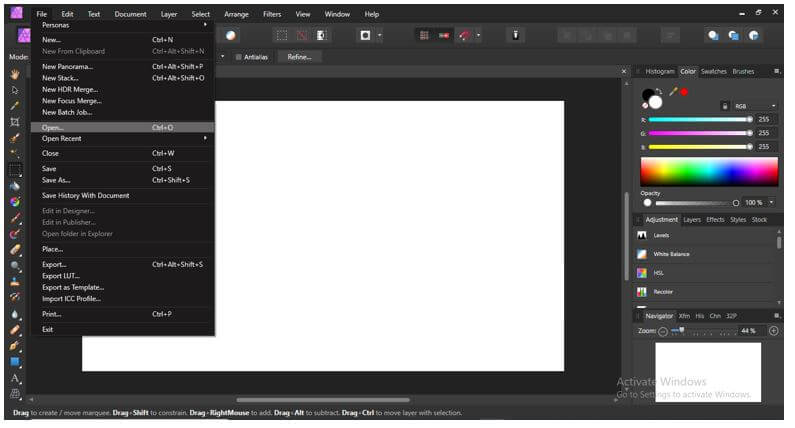Select the Artistic Text tool
The height and width of the screenshot is (428, 795).
coord(15,378)
